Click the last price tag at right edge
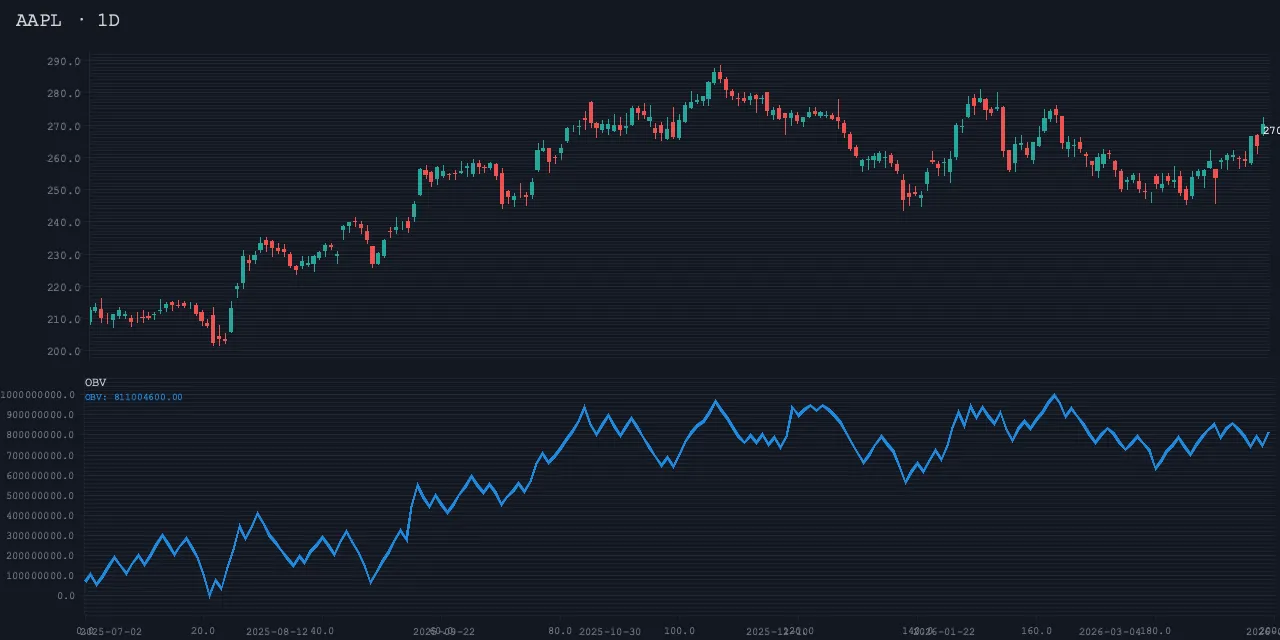The height and width of the screenshot is (640, 1280). click(x=1270, y=131)
